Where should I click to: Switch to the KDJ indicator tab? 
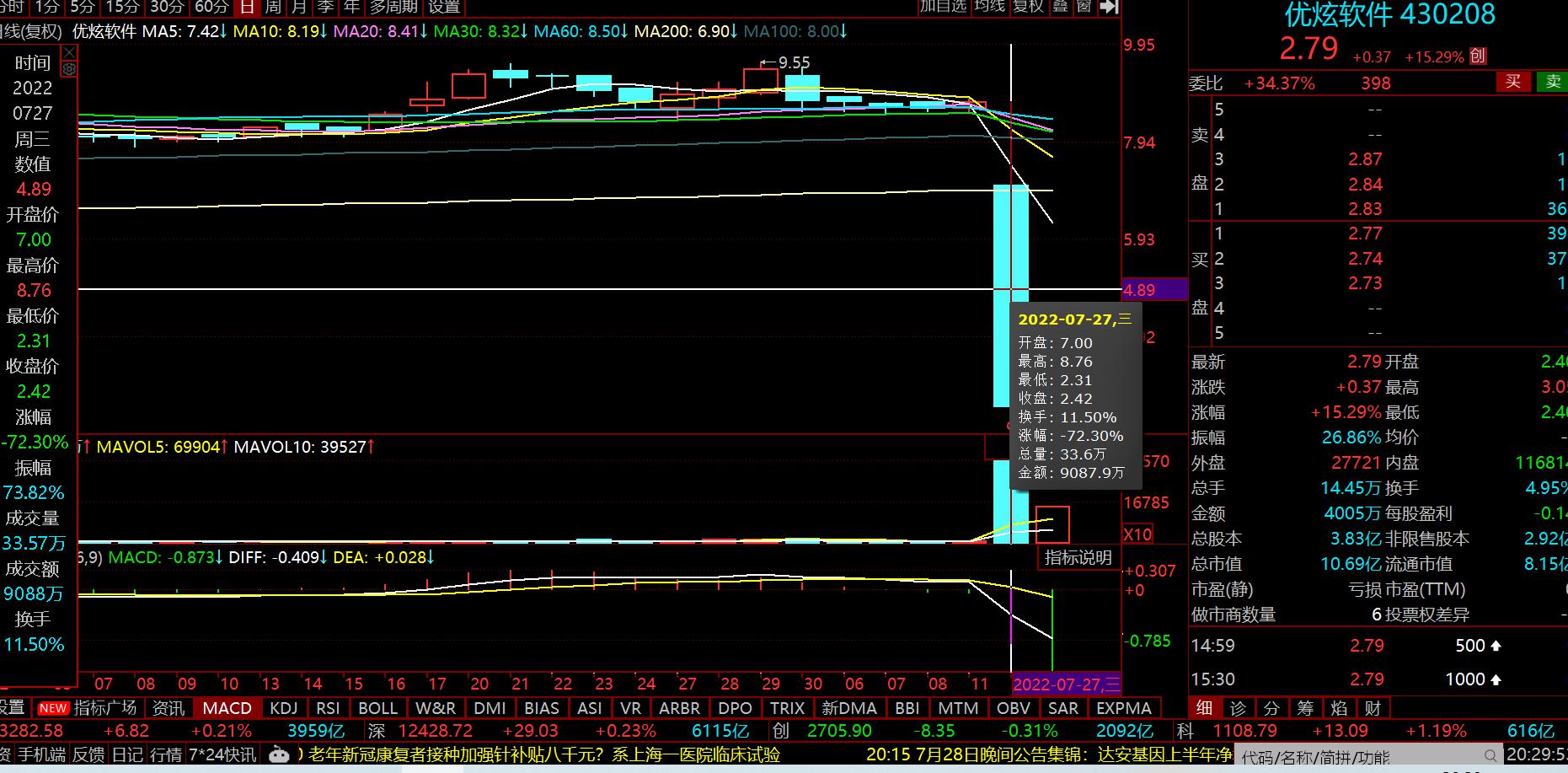284,708
